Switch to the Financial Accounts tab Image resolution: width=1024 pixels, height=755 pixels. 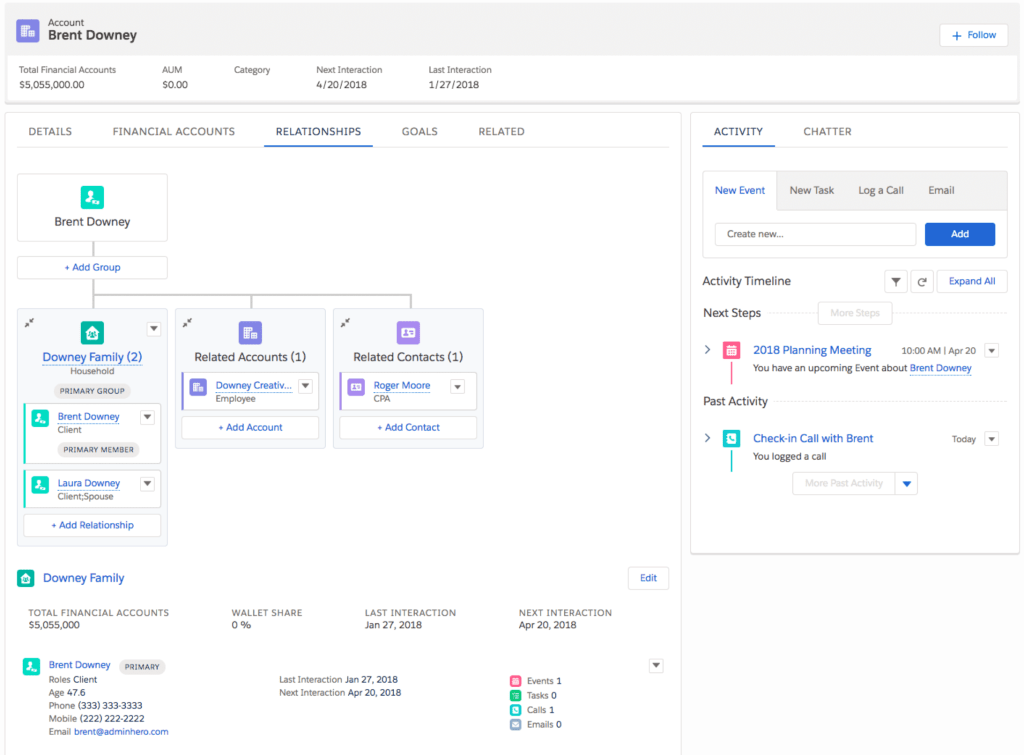173,132
